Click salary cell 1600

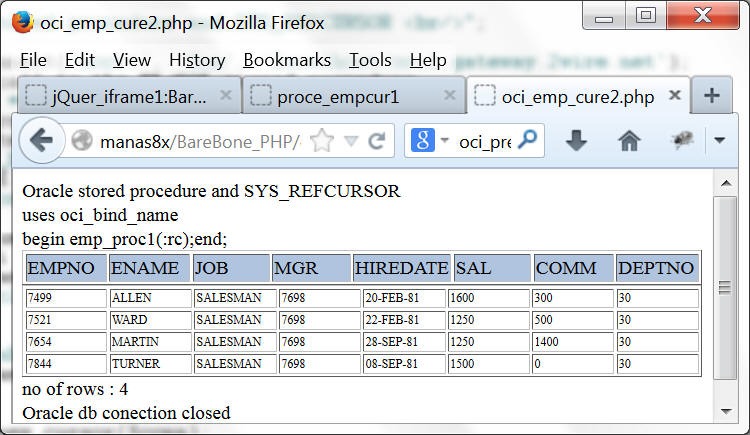(489, 298)
